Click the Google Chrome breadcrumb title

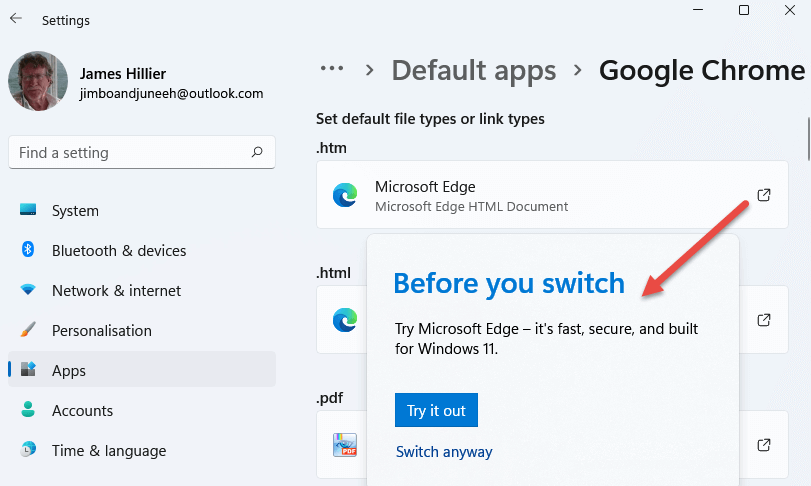[x=702, y=70]
